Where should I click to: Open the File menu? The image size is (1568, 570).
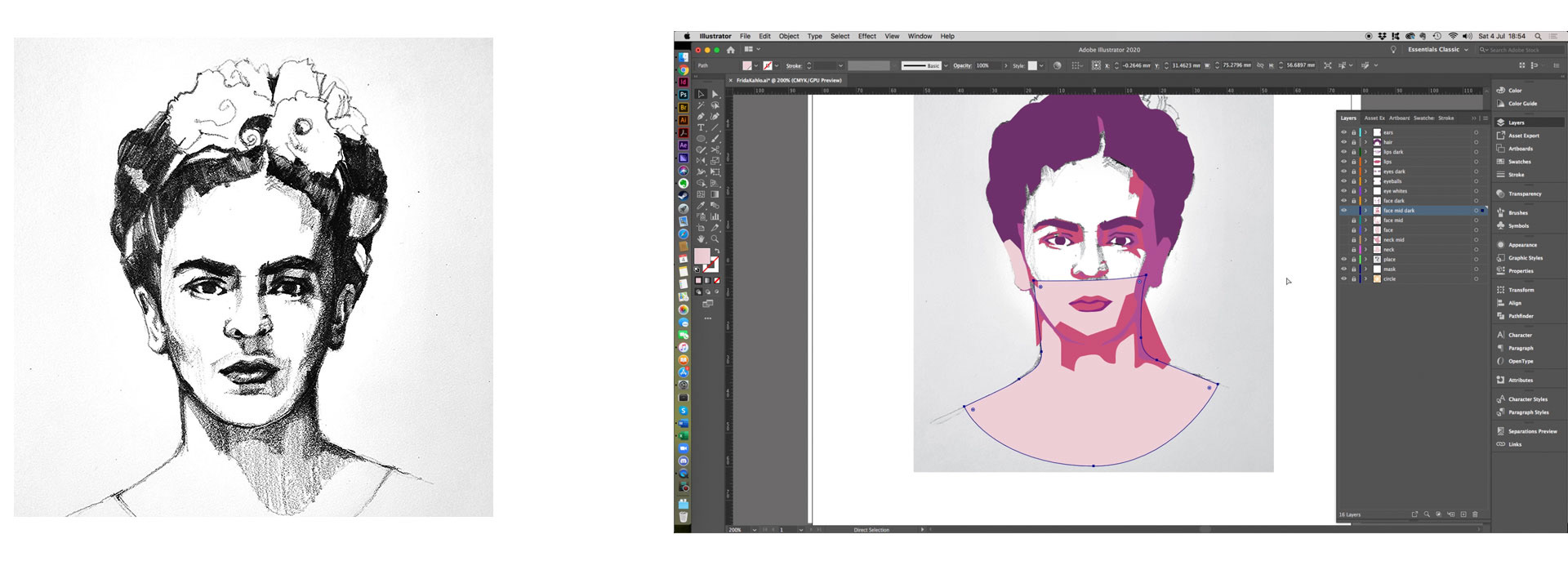click(x=745, y=36)
